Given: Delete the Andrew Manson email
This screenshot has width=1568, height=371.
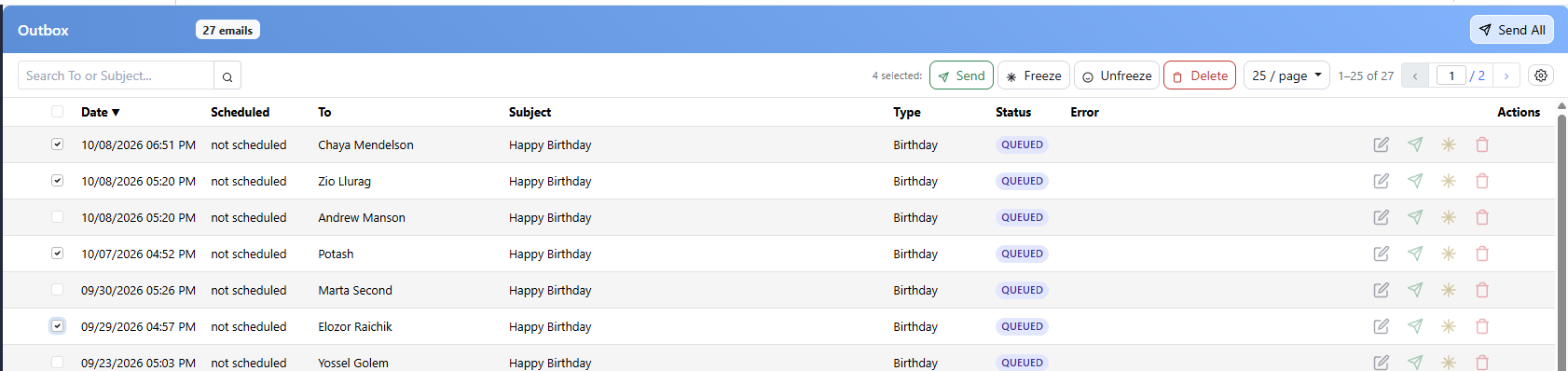Looking at the screenshot, I should (1482, 217).
